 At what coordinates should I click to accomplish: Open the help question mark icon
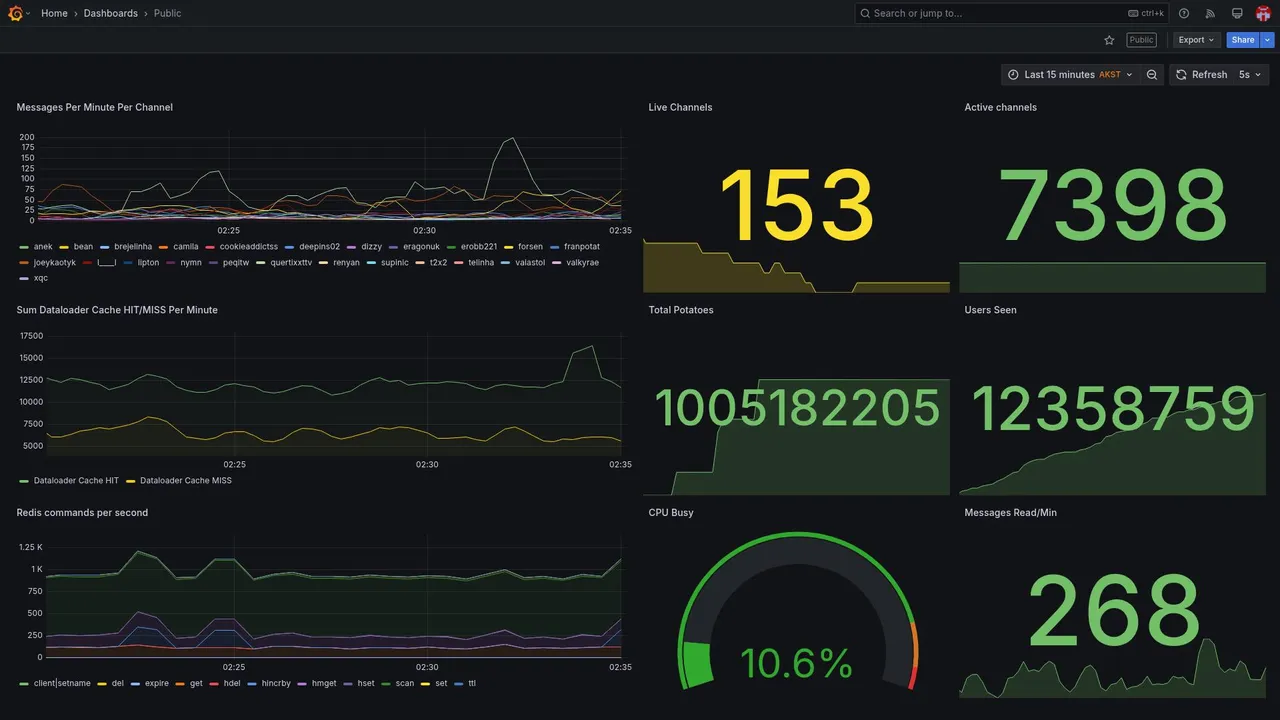click(x=1184, y=13)
